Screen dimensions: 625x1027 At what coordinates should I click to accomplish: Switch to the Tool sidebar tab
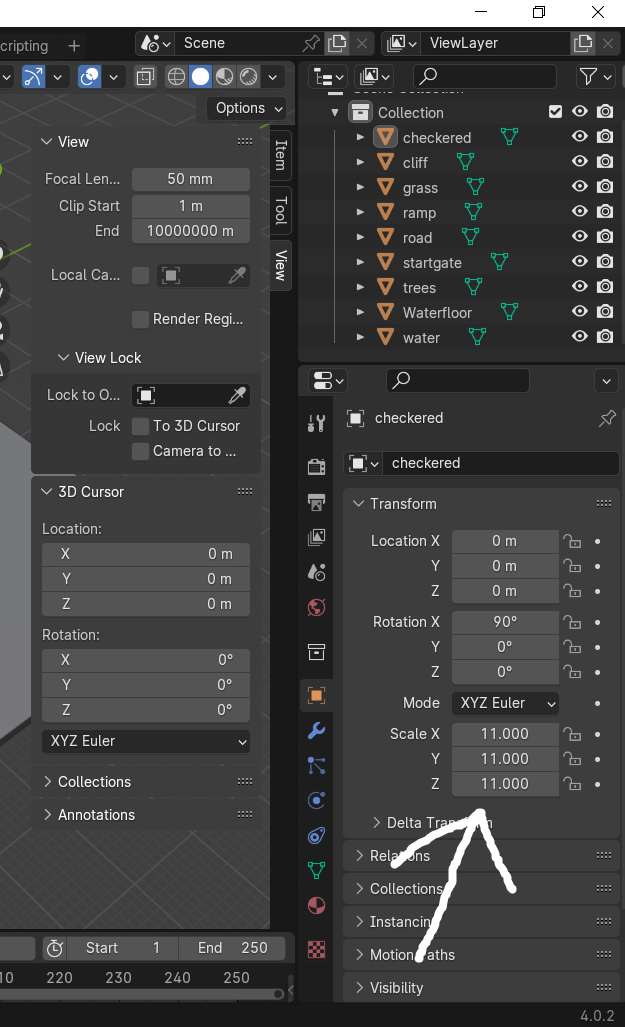[281, 210]
